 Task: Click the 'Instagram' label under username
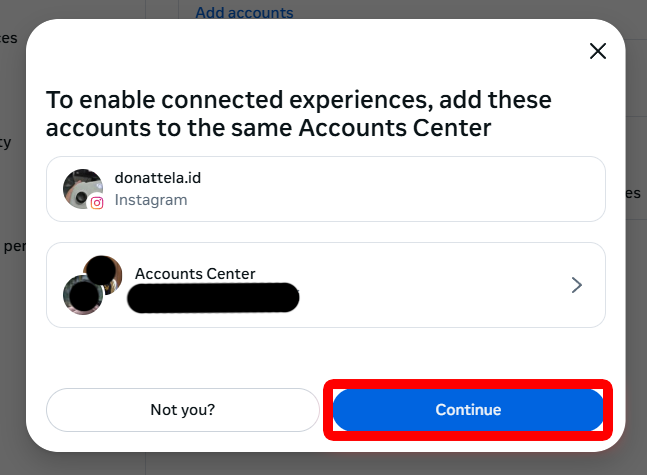(x=151, y=200)
